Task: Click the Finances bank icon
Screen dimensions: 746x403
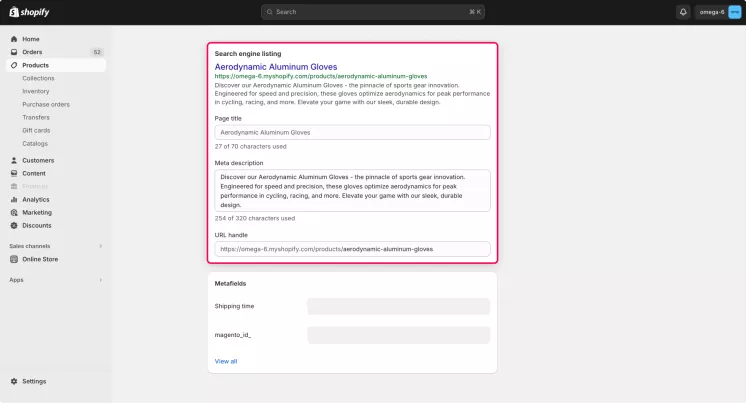Action: (x=14, y=186)
